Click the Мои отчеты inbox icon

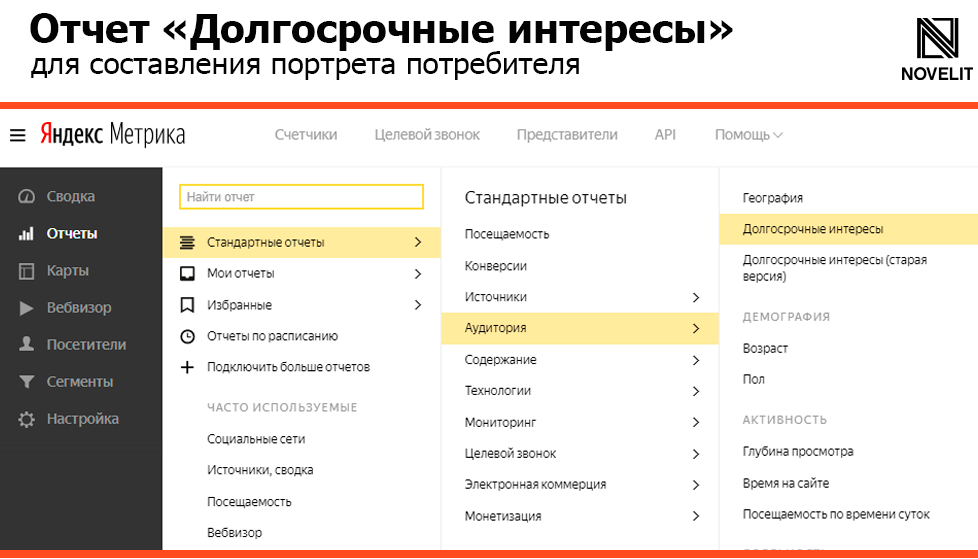pos(187,273)
